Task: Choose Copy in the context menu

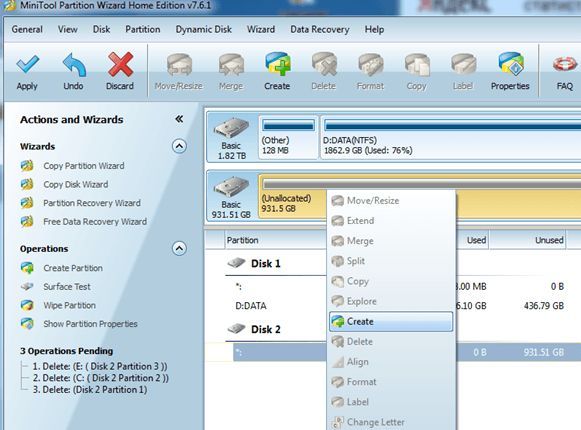Action: click(391, 281)
